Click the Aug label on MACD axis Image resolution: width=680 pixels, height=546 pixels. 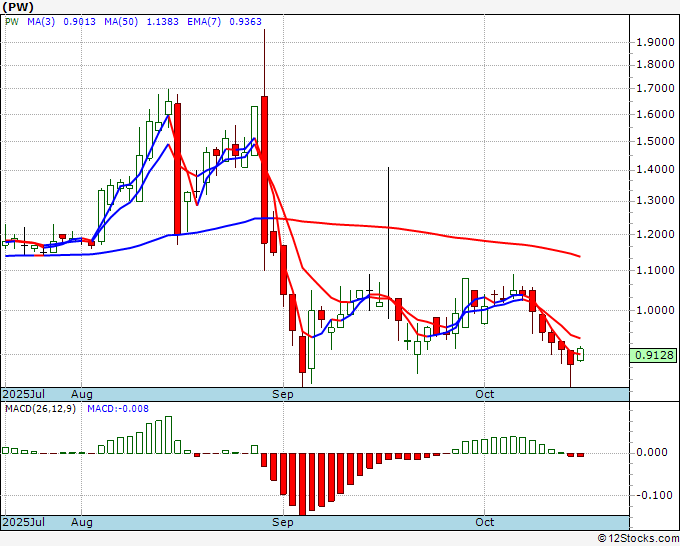(82, 522)
